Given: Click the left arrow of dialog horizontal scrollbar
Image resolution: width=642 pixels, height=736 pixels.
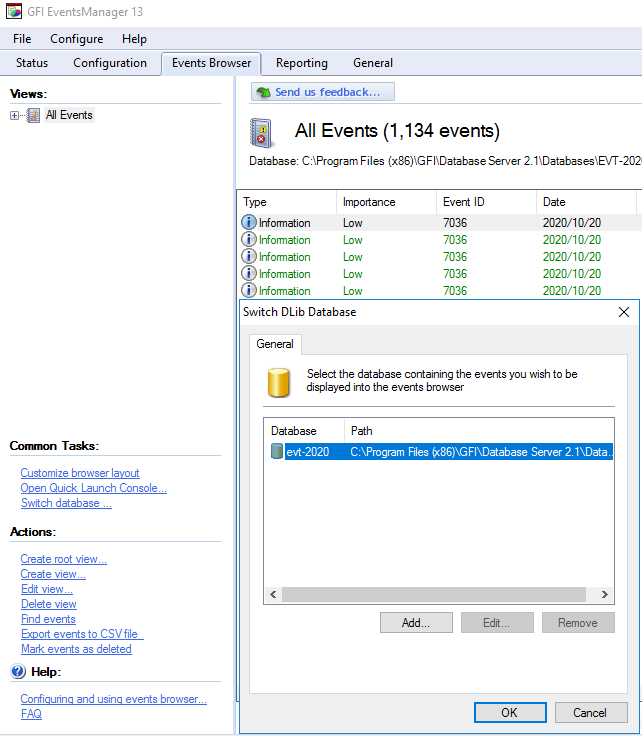Looking at the screenshot, I should pyautogui.click(x=273, y=594).
